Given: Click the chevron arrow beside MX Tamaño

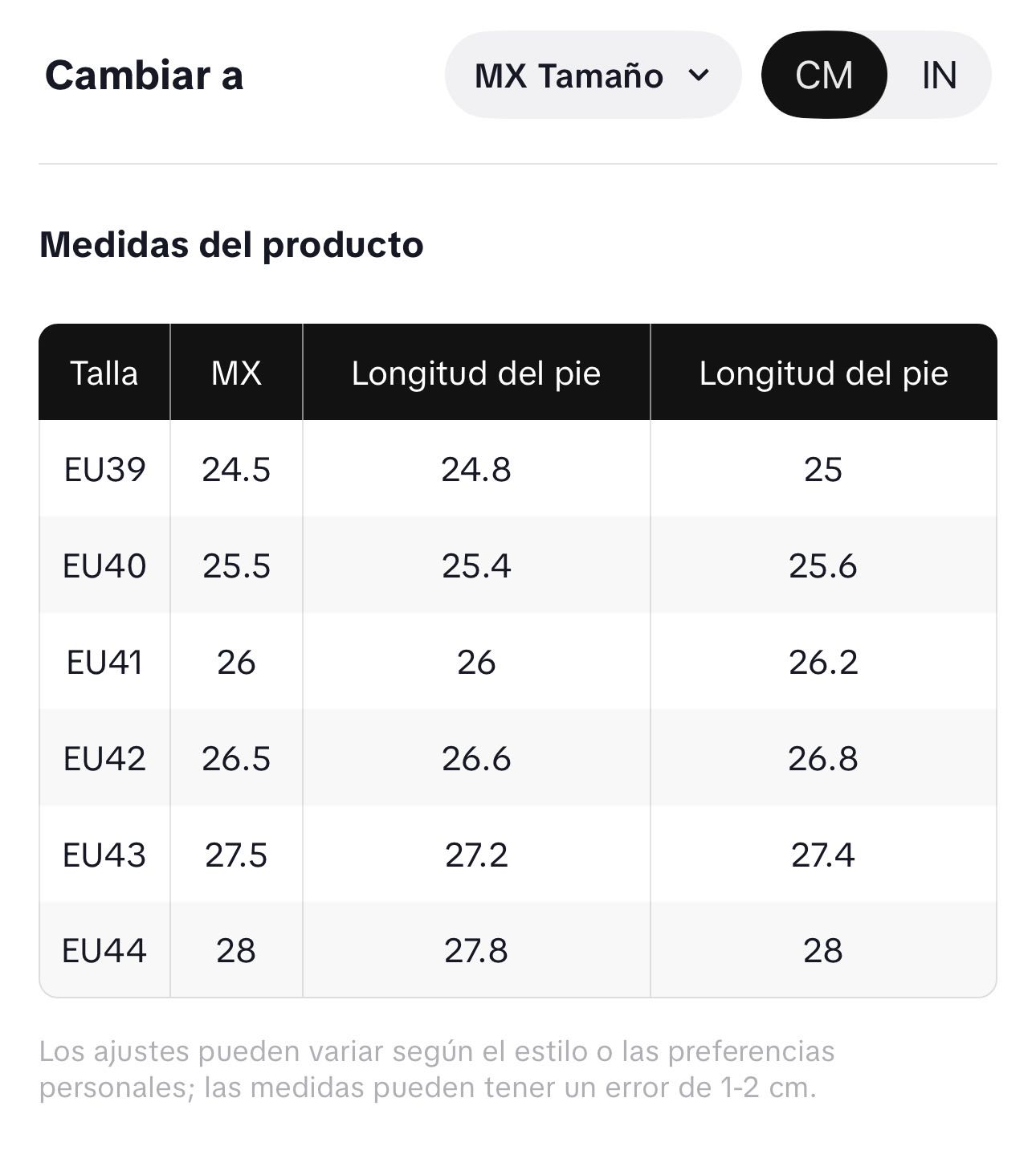Looking at the screenshot, I should pyautogui.click(x=700, y=75).
